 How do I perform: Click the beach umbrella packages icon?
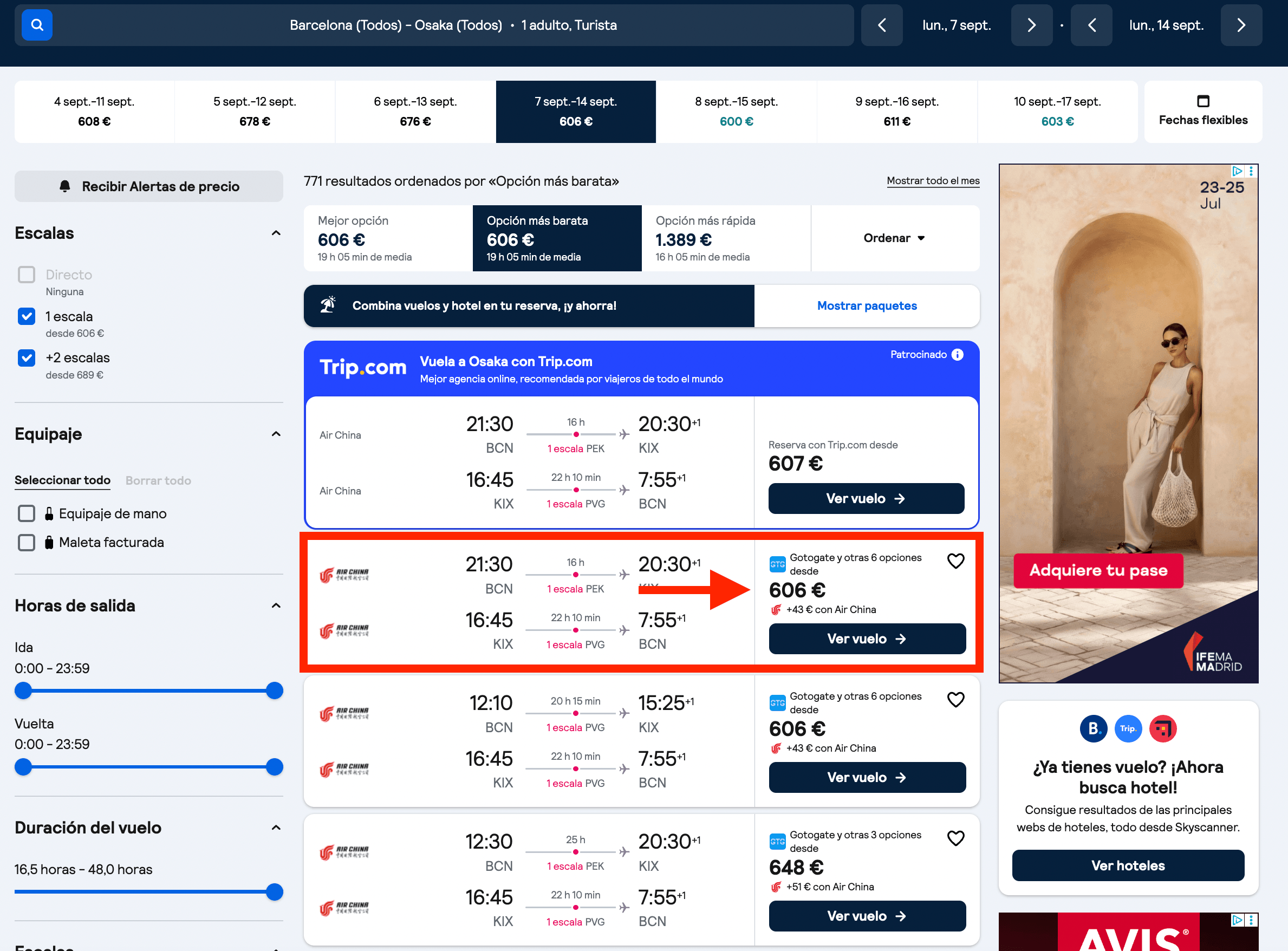(328, 305)
